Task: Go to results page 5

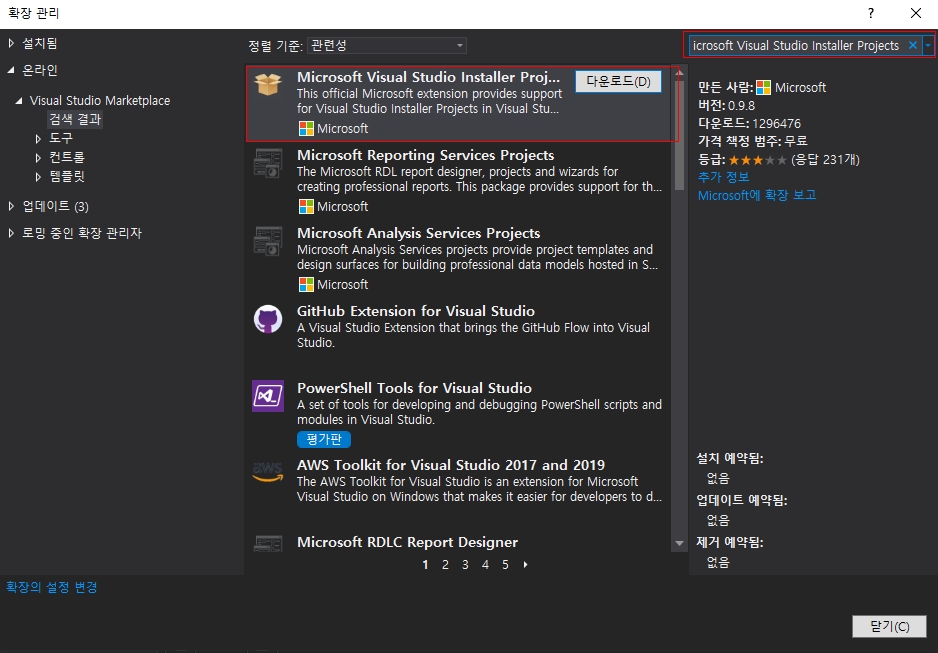Action: point(505,564)
